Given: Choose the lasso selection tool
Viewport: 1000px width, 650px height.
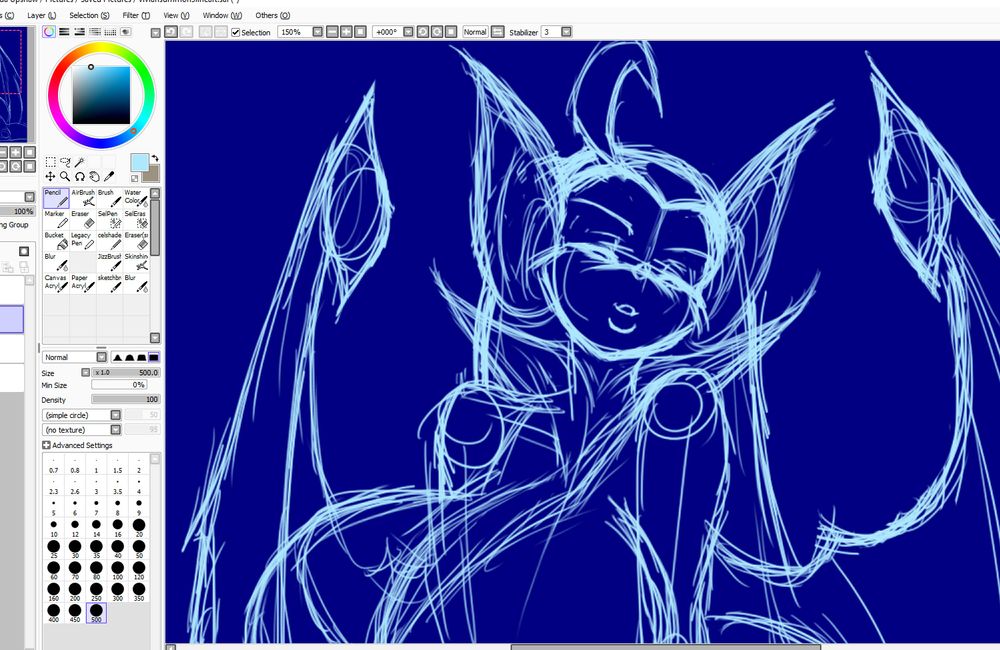Looking at the screenshot, I should click(65, 162).
